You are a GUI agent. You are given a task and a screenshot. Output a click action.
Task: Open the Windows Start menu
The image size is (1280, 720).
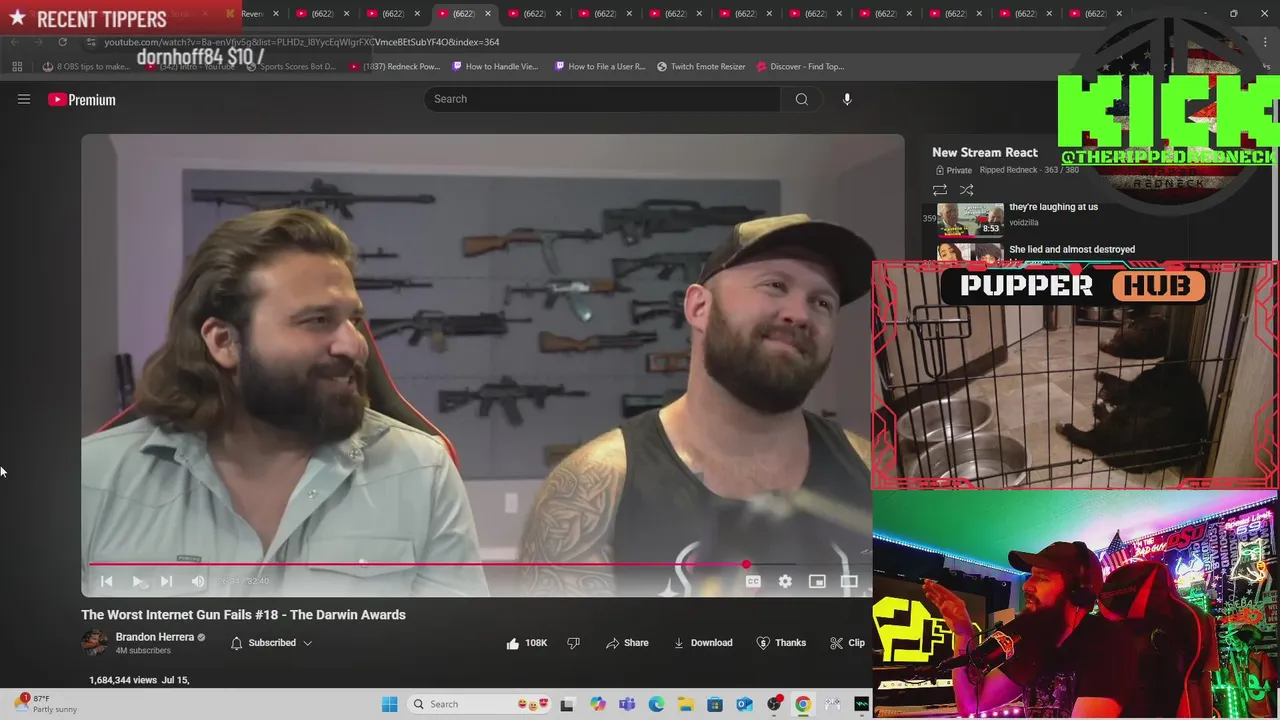tap(389, 704)
